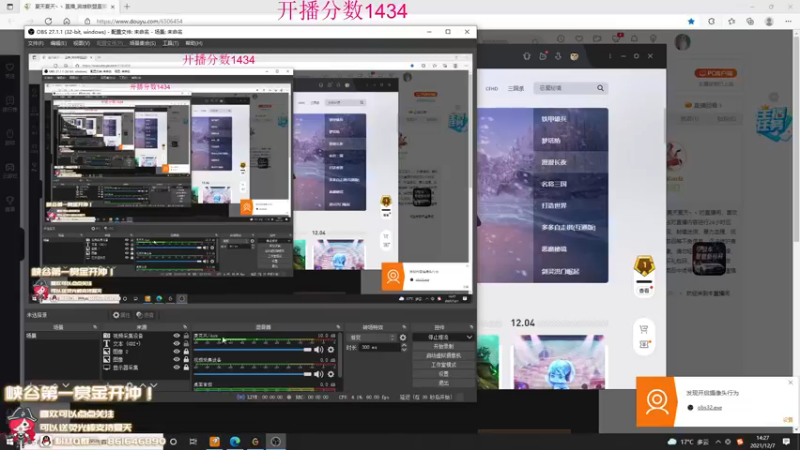Open Edge collections icon
Screen dimensions: 800x450
(750, 21)
